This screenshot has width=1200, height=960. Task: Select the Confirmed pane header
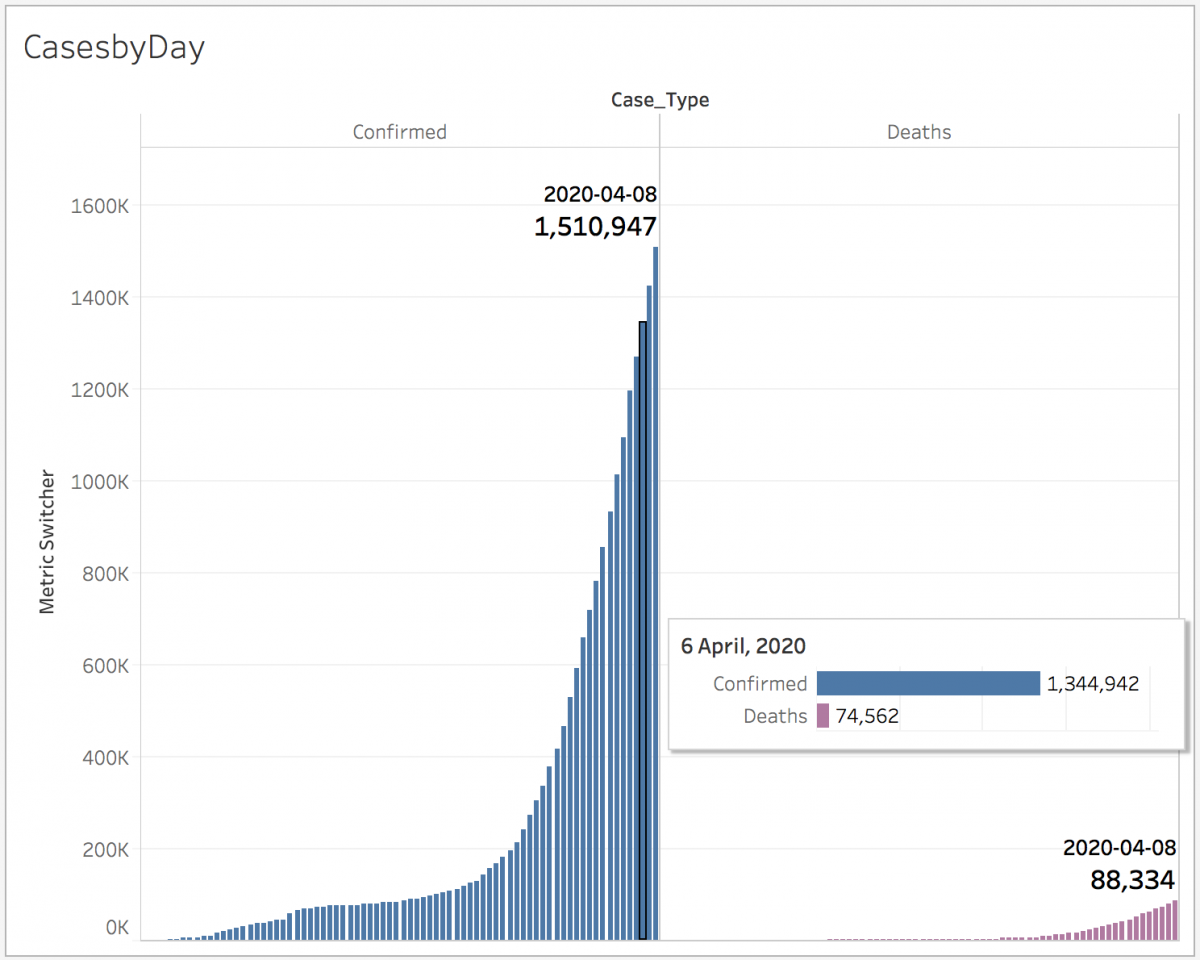(399, 131)
